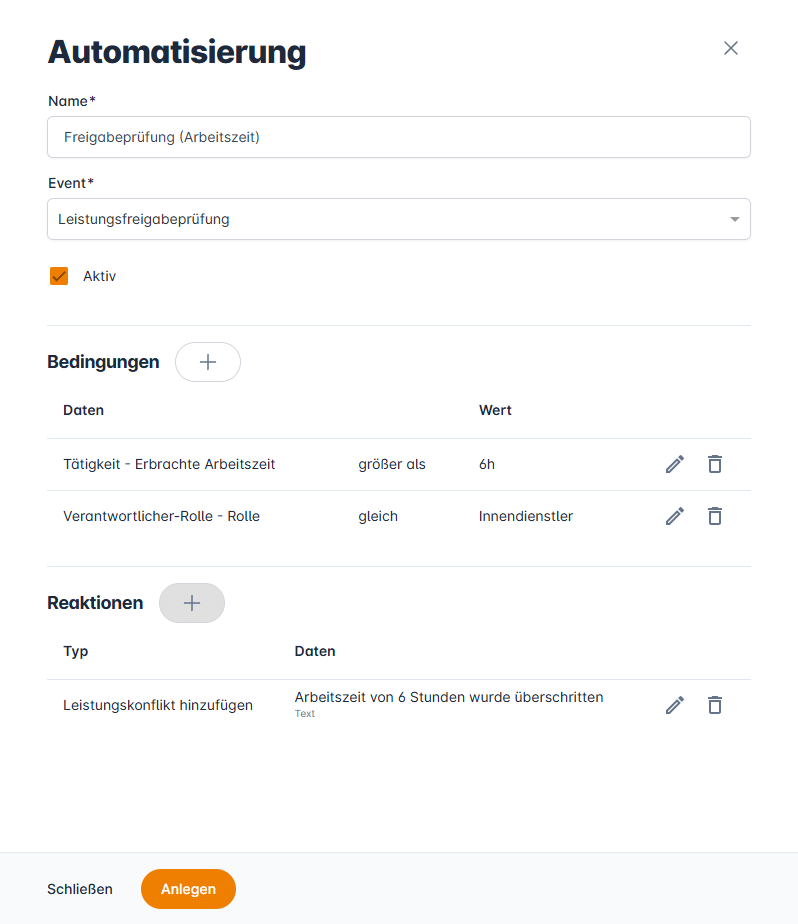
Task: Select the Verantwortlicher-Rolle - Rolle row text
Action: pos(161,516)
